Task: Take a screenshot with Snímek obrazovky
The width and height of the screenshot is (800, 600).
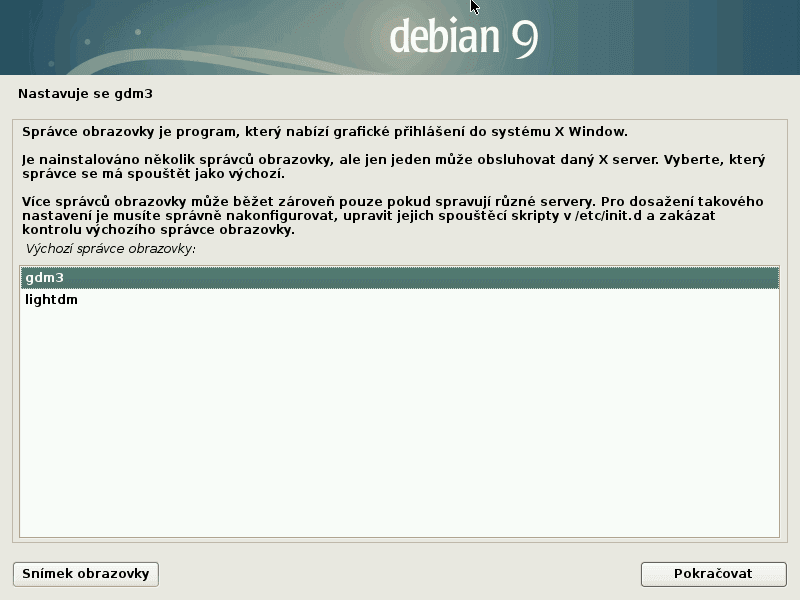Action: 86,574
